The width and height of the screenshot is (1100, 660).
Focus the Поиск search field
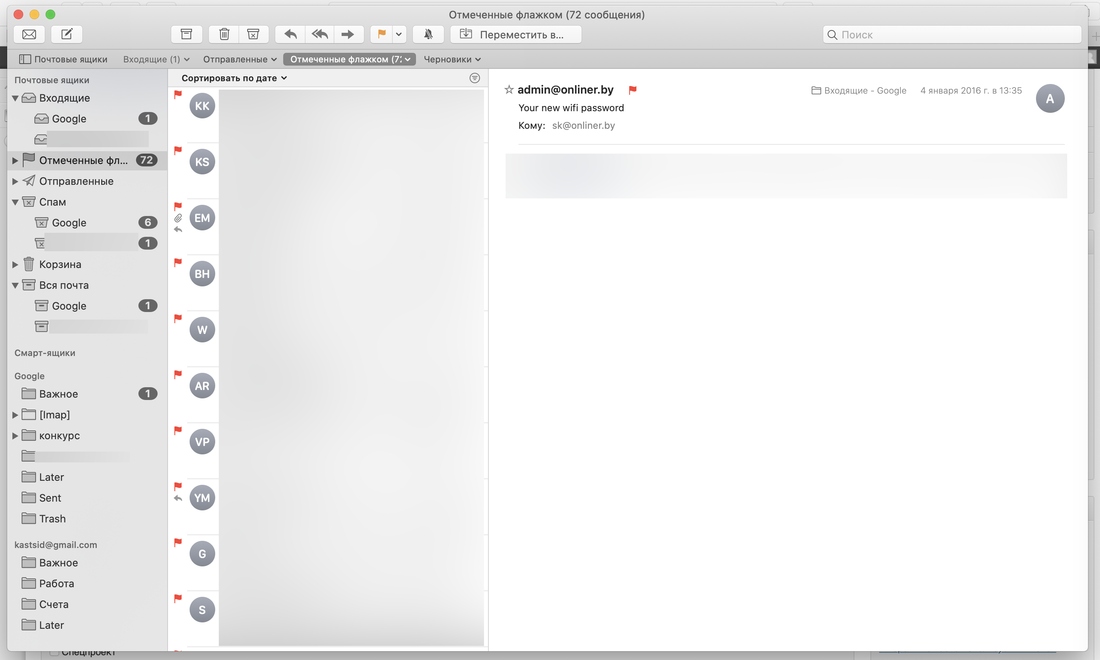952,34
